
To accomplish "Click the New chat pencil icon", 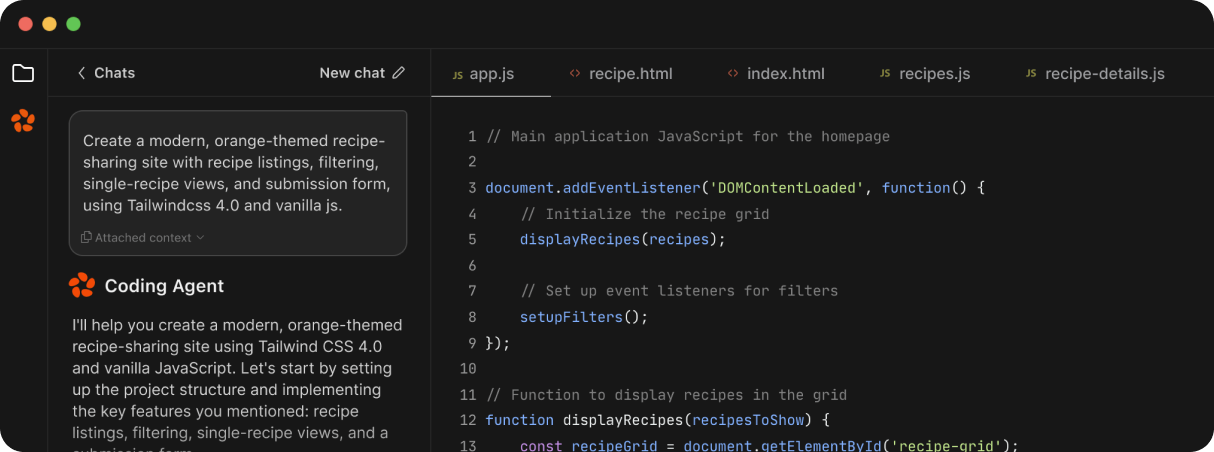I will click(x=399, y=73).
